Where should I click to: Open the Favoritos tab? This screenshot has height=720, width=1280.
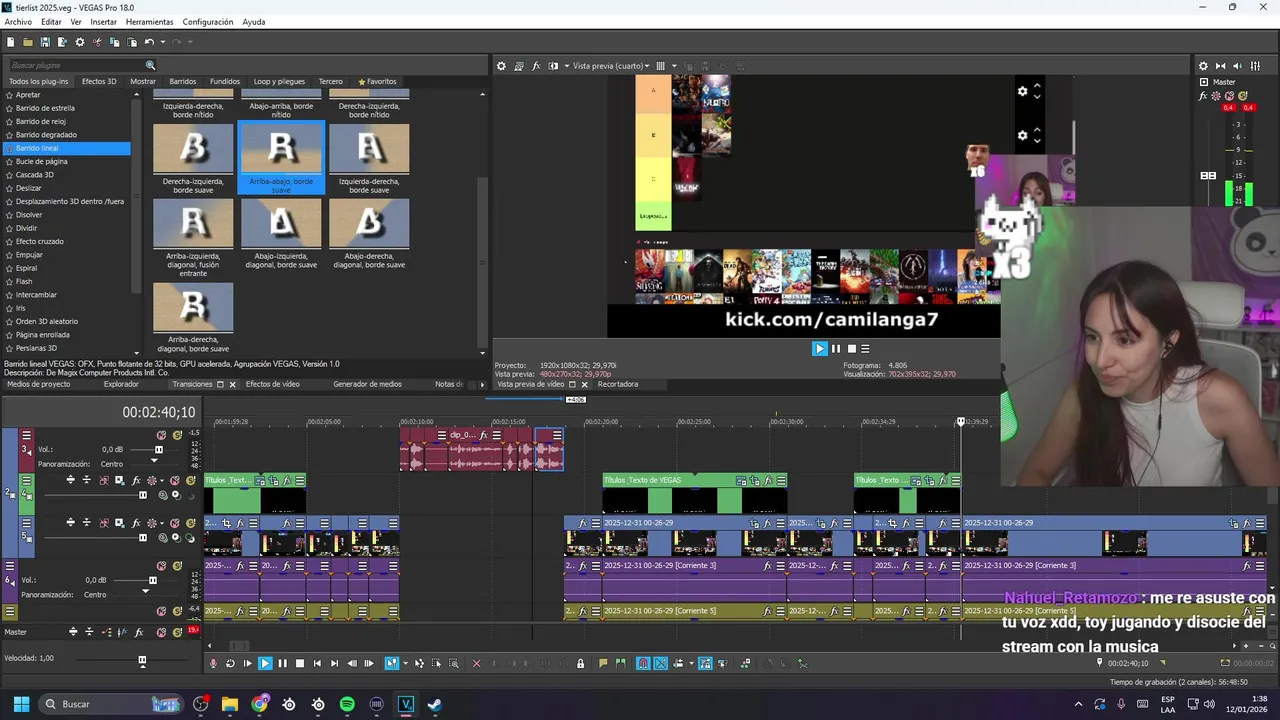(377, 82)
